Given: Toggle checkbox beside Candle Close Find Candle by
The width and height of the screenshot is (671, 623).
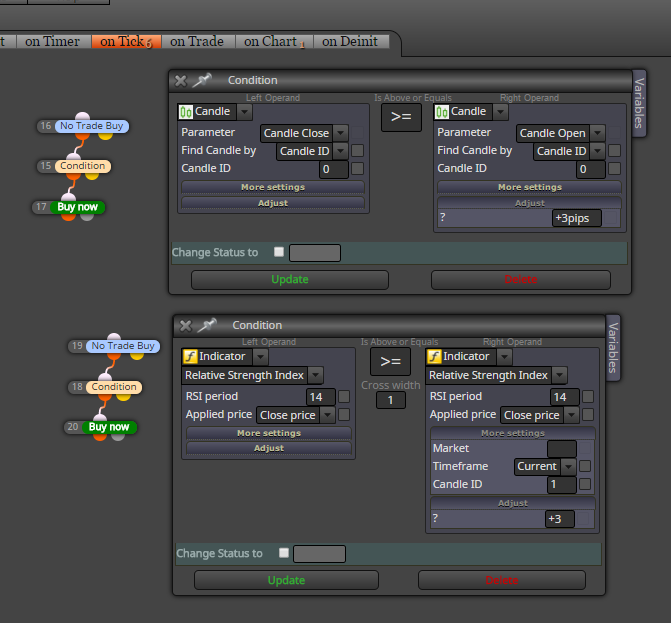Looking at the screenshot, I should tap(357, 151).
